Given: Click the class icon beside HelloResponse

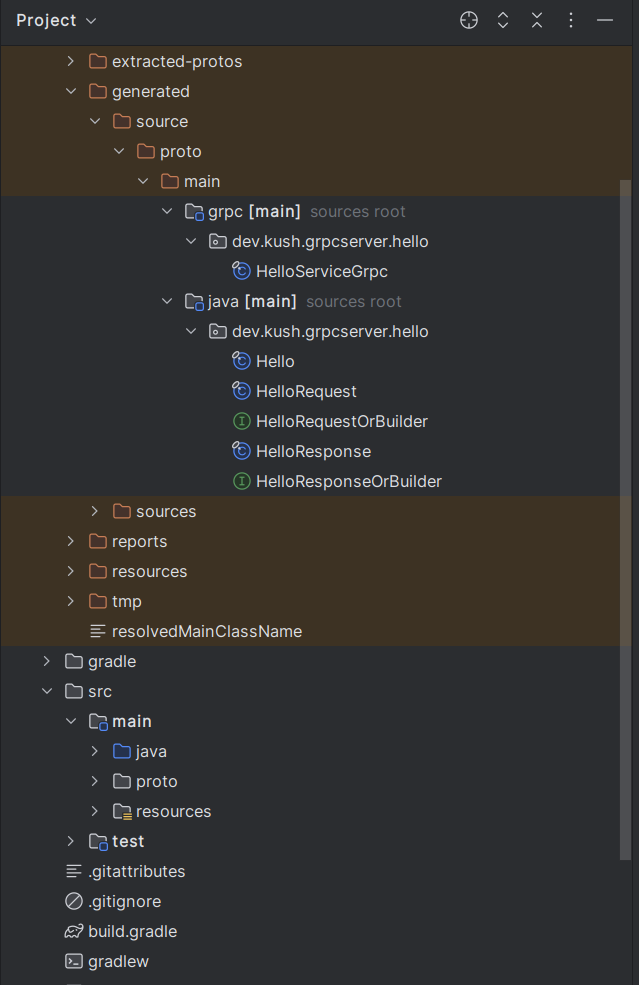Looking at the screenshot, I should (241, 451).
